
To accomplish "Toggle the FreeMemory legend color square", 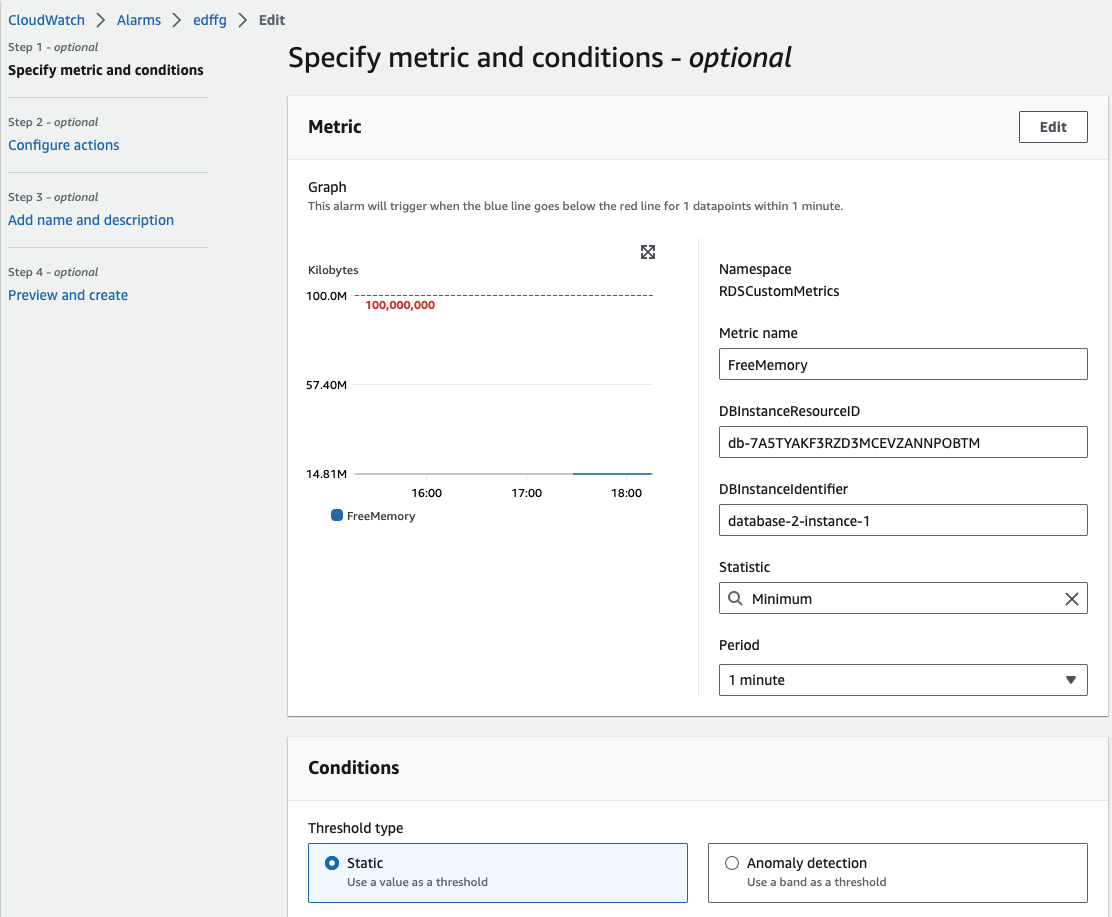I will [x=337, y=516].
